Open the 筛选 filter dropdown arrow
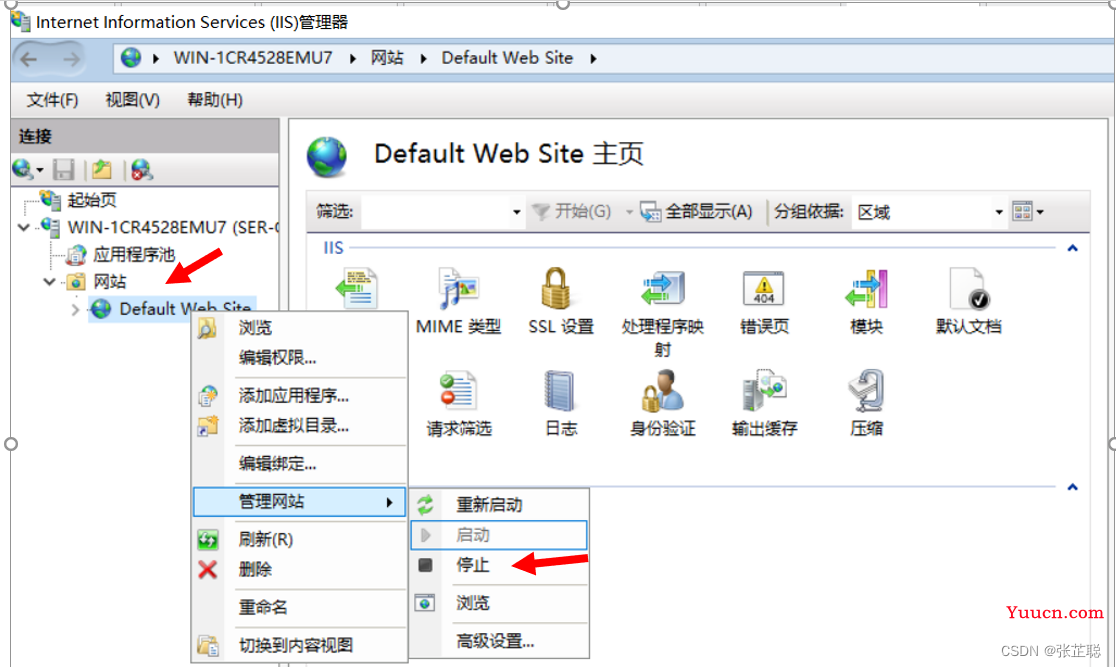 [x=517, y=212]
